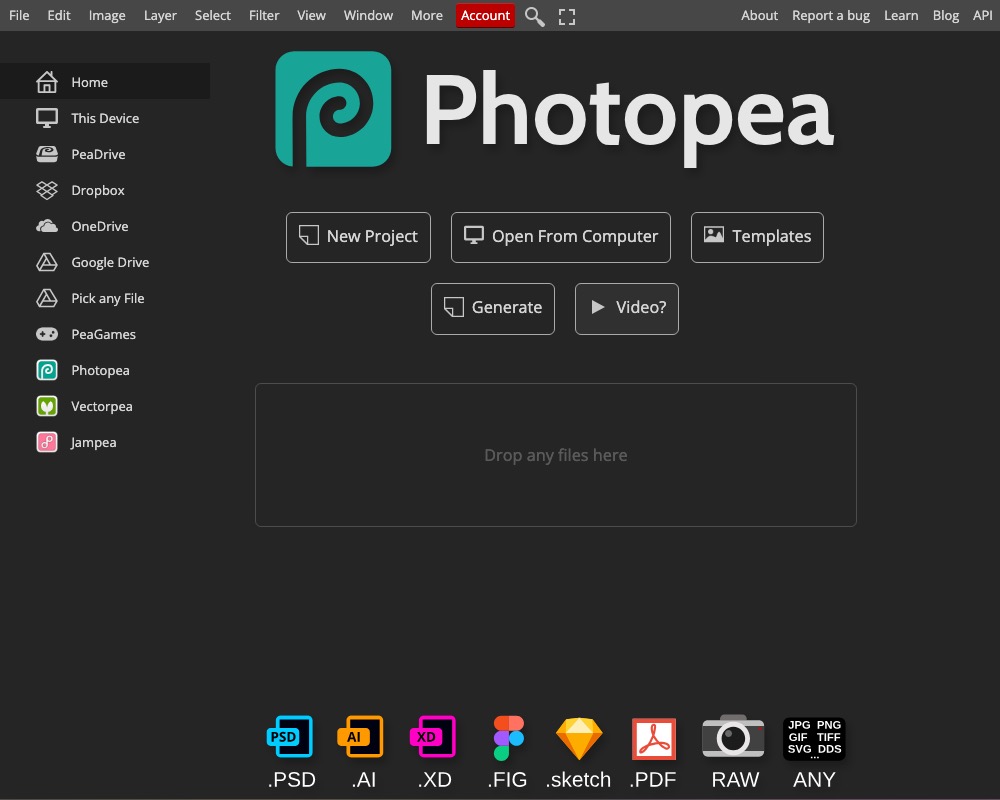This screenshot has height=800, width=1000.
Task: Click the .sketch diamond icon
Action: click(x=579, y=739)
